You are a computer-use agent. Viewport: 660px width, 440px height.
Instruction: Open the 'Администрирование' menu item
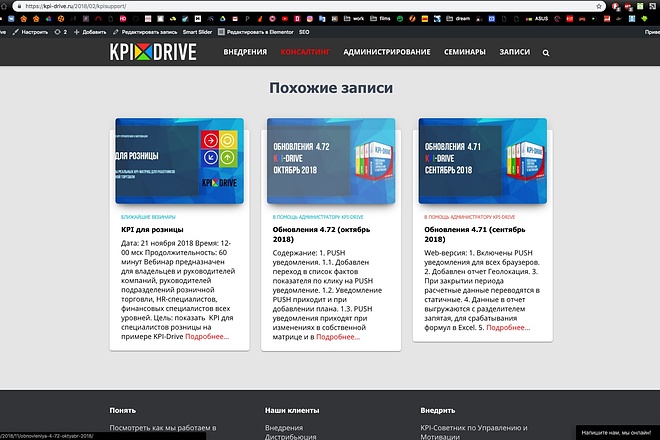point(387,52)
